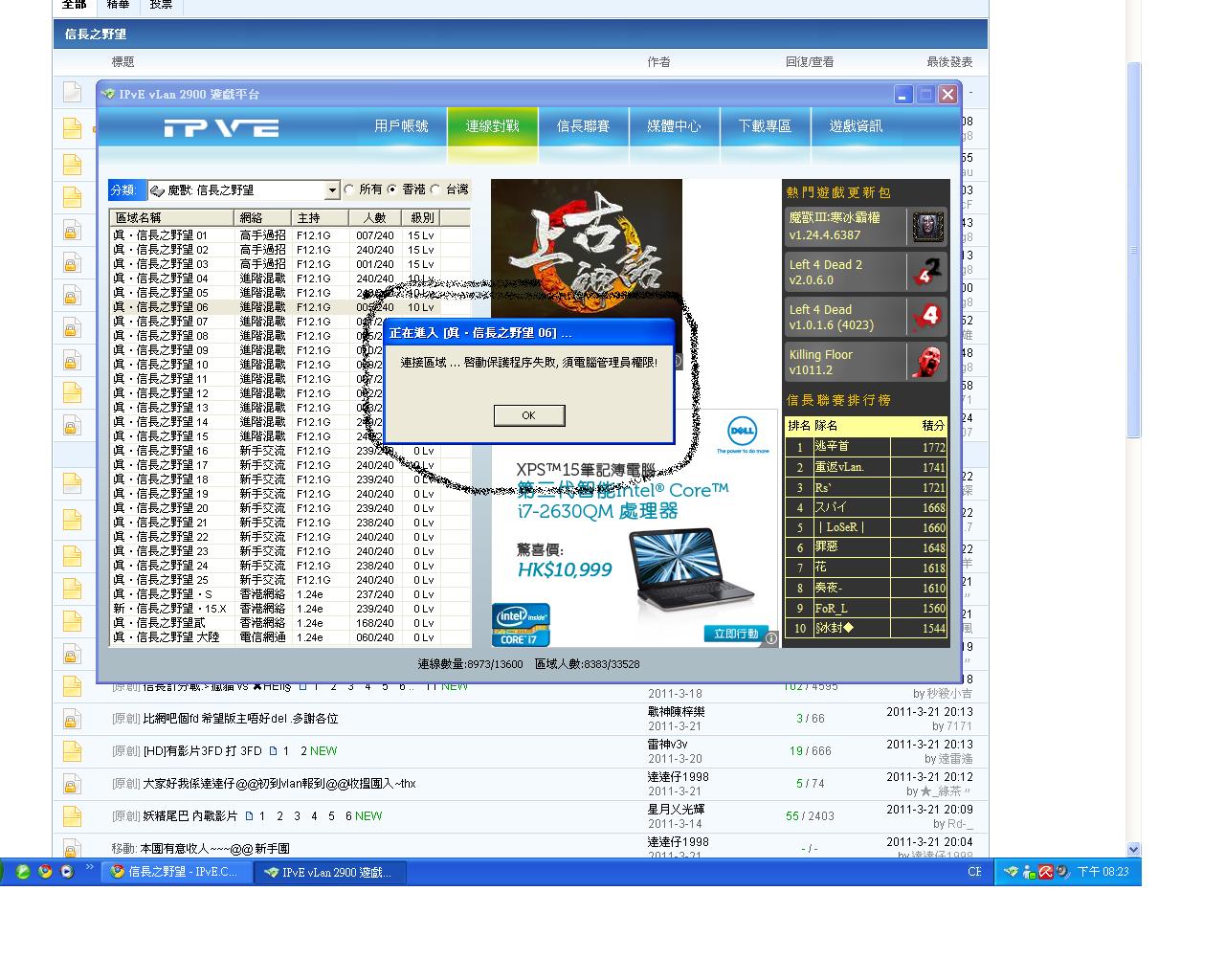Switch to 信長之野望 Chrome taskbar button
The image size is (1225, 980).
(177, 872)
